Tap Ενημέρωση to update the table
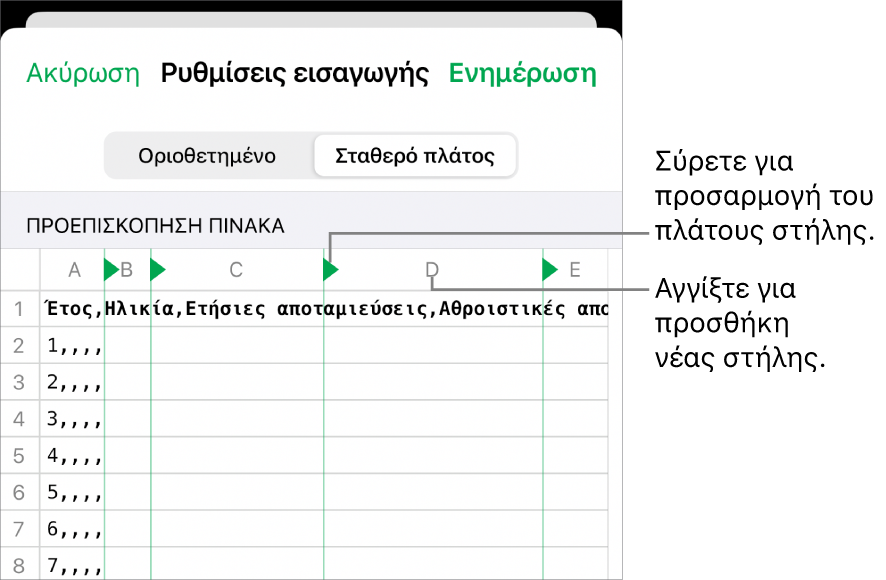The height and width of the screenshot is (580, 886). [x=523, y=73]
